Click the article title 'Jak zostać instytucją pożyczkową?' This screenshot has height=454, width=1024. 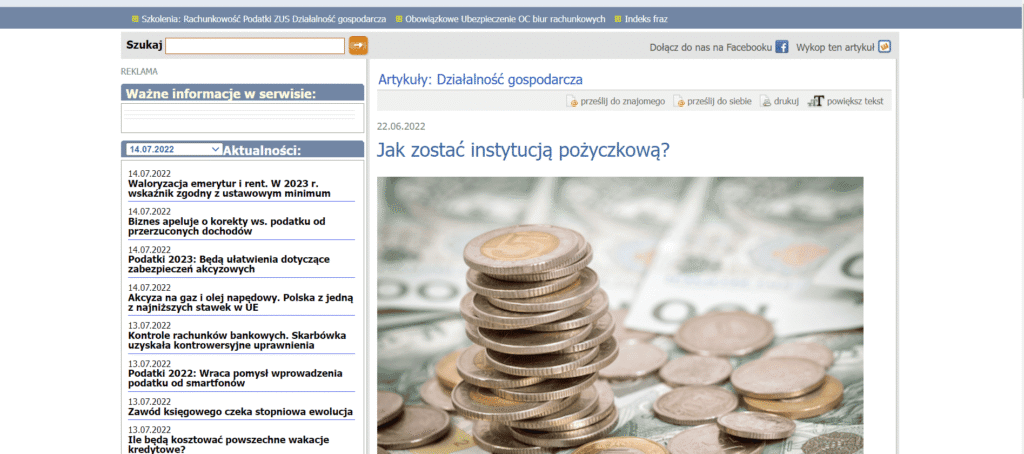pyautogui.click(x=523, y=151)
